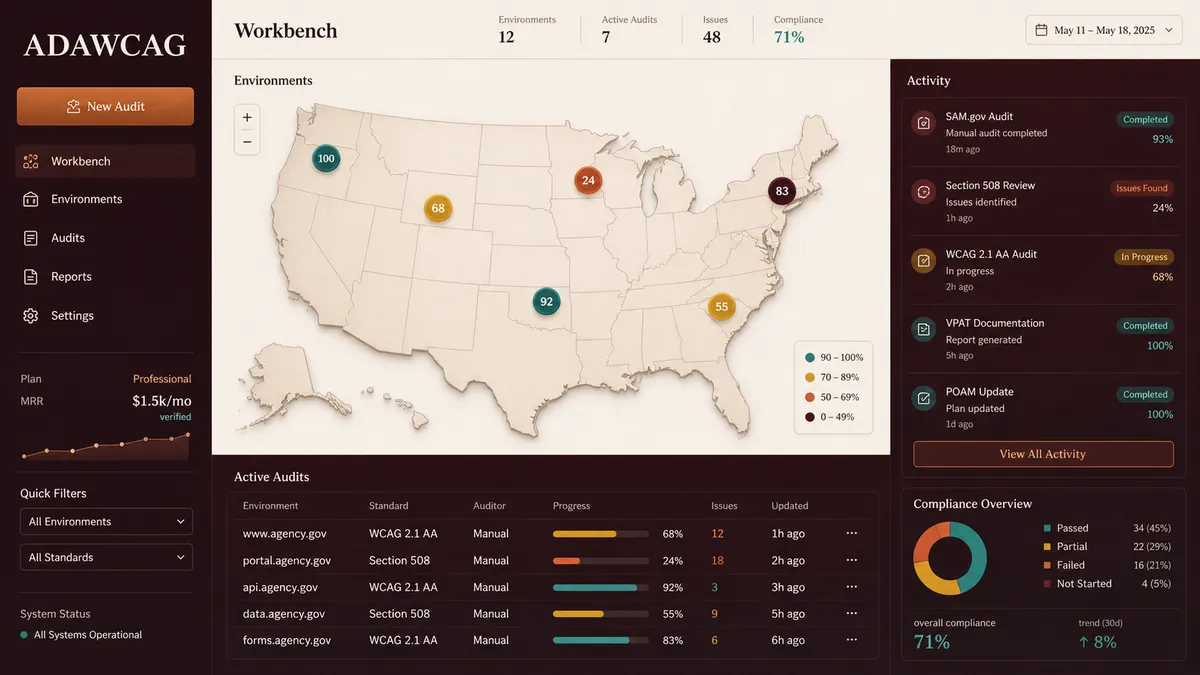The width and height of the screenshot is (1200, 675).
Task: Open the All Standards filter dropdown
Action: (106, 557)
